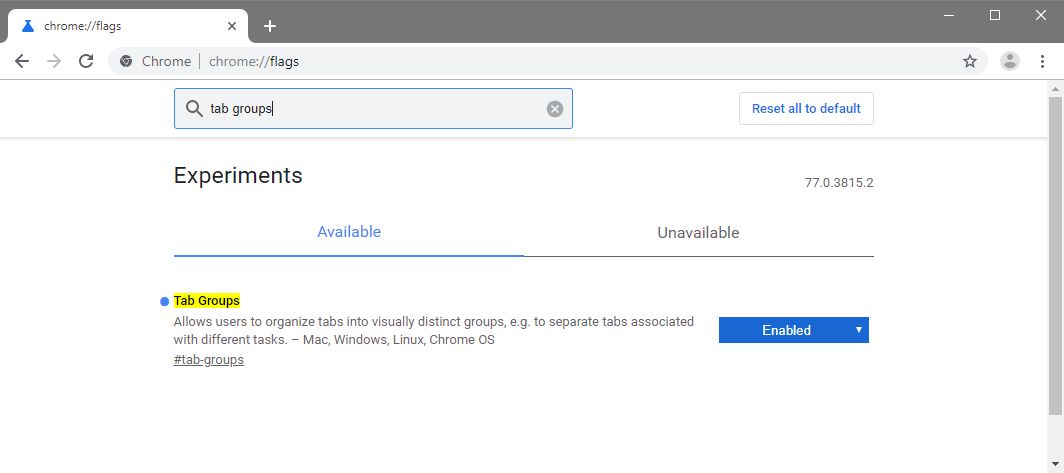This screenshot has height=473, width=1064.
Task: Bookmark this page with the star icon
Action: pyautogui.click(x=969, y=61)
